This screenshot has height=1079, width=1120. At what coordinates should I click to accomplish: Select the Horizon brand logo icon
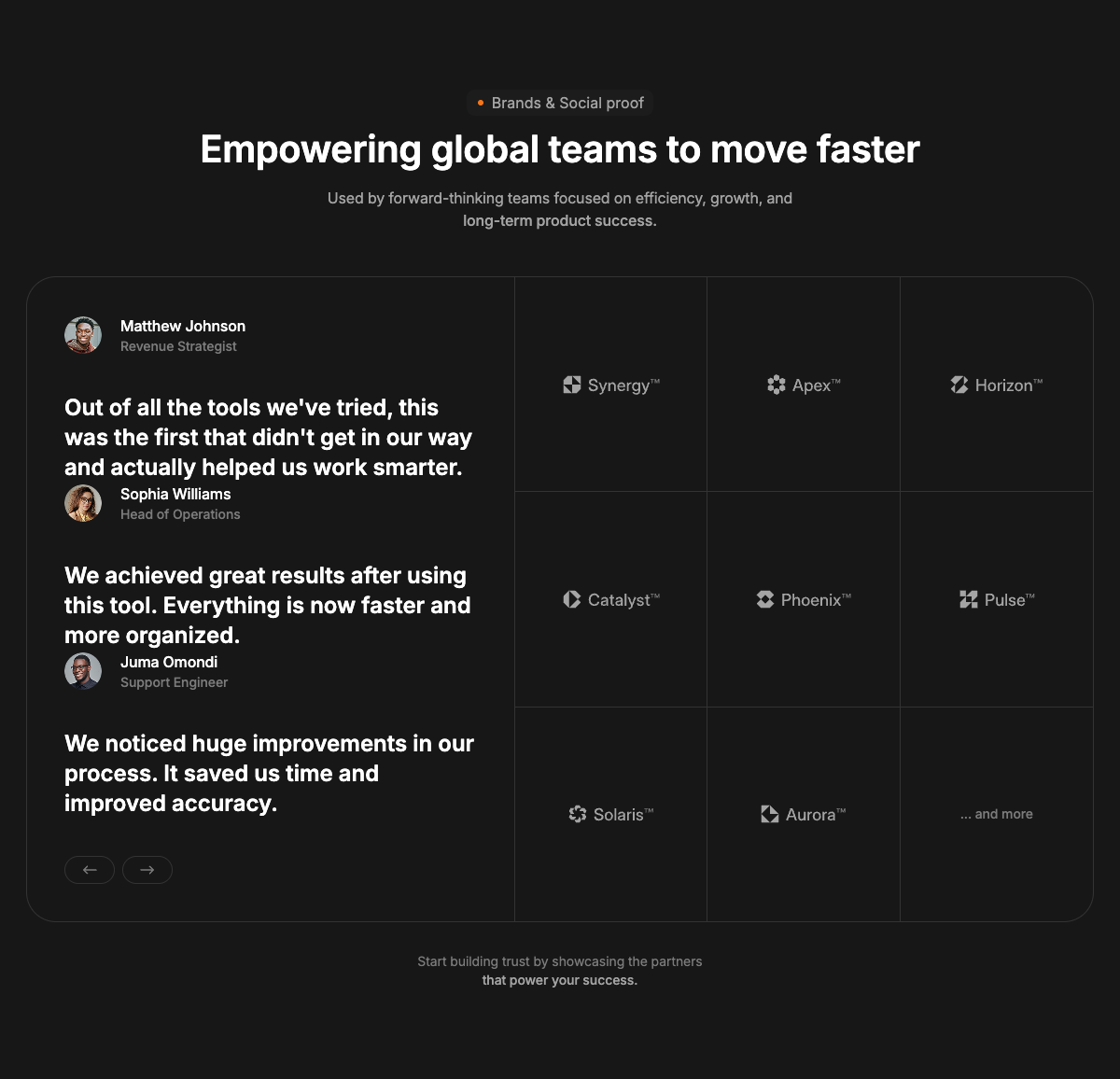(959, 385)
